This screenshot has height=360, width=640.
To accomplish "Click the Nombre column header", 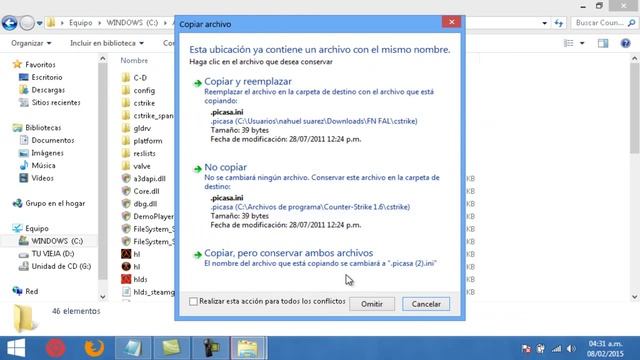I will click(x=134, y=60).
